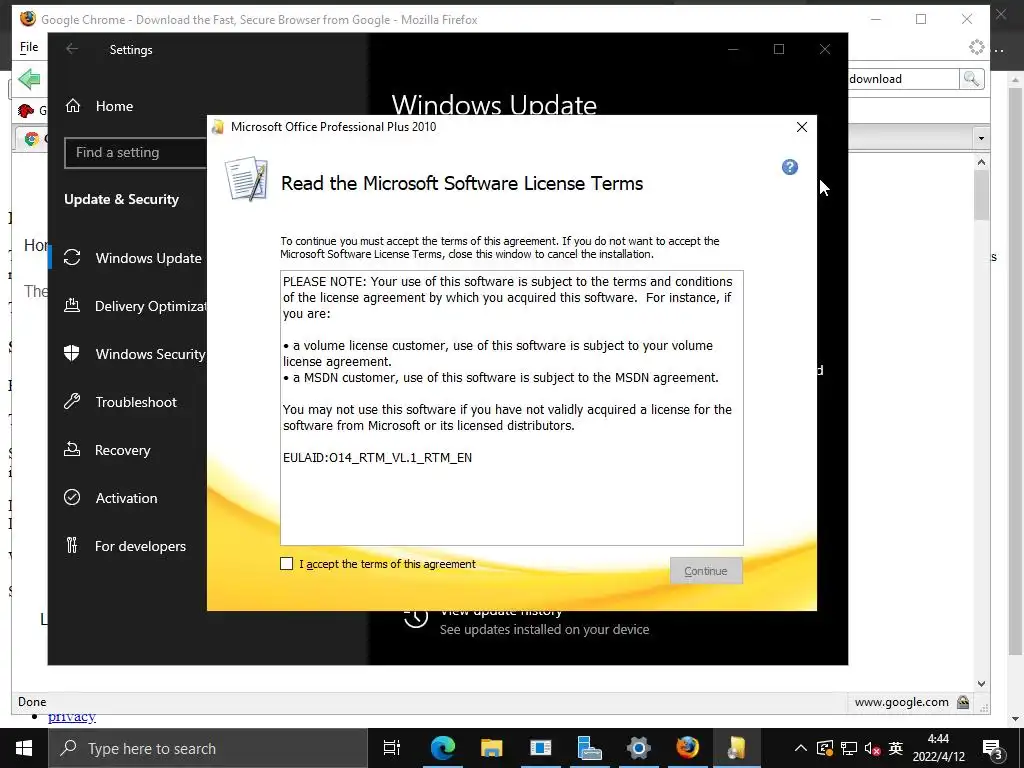The width and height of the screenshot is (1024, 768).
Task: Click the Troubleshoot wrench icon
Action: 72,401
